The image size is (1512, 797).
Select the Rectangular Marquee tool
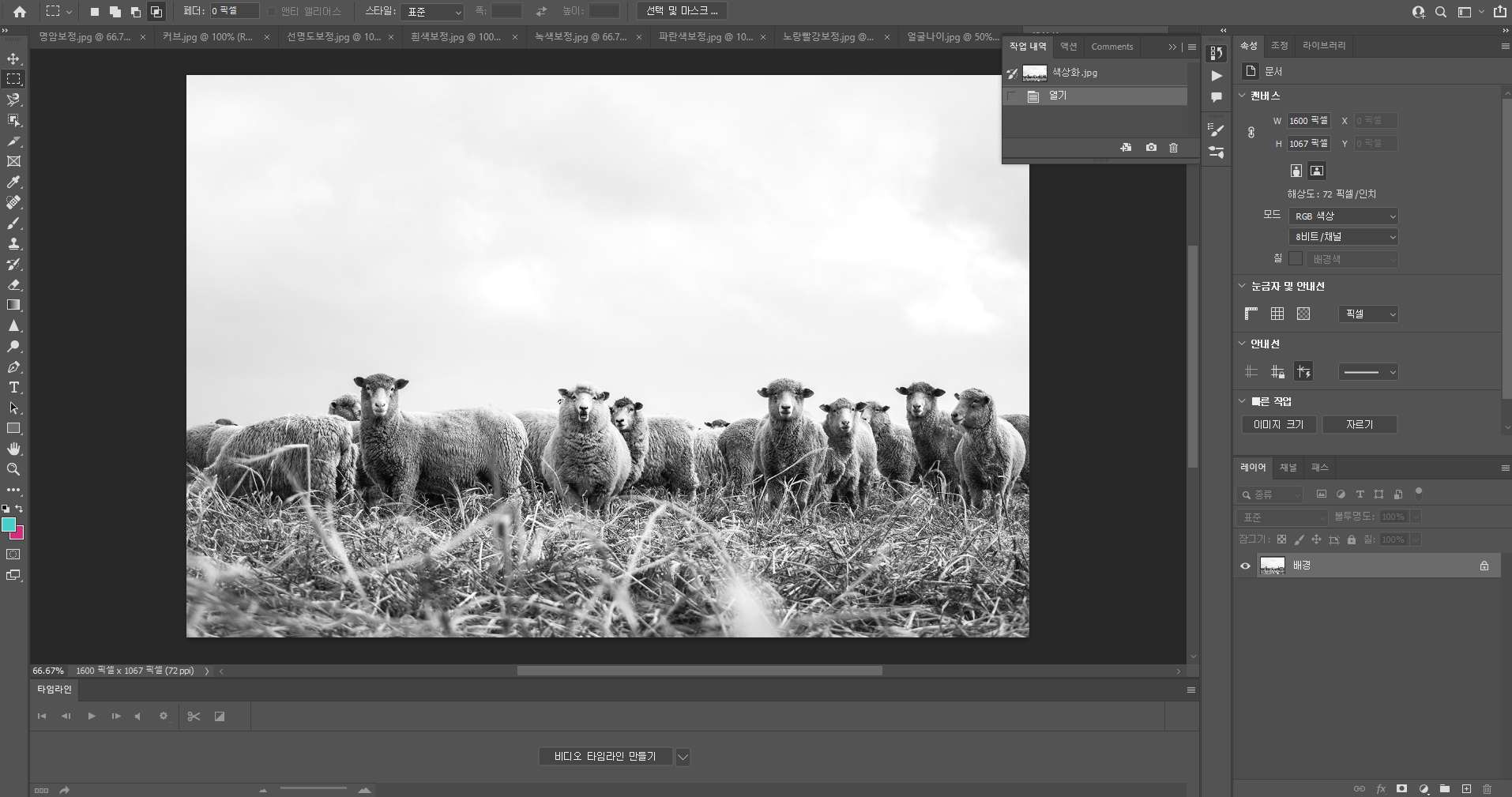13,79
